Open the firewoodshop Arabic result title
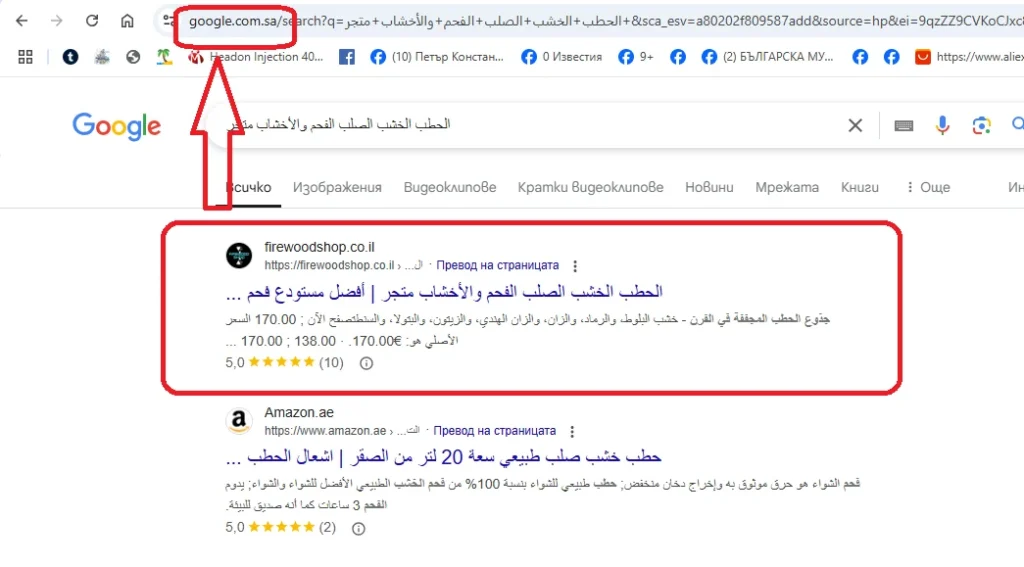 click(x=444, y=291)
